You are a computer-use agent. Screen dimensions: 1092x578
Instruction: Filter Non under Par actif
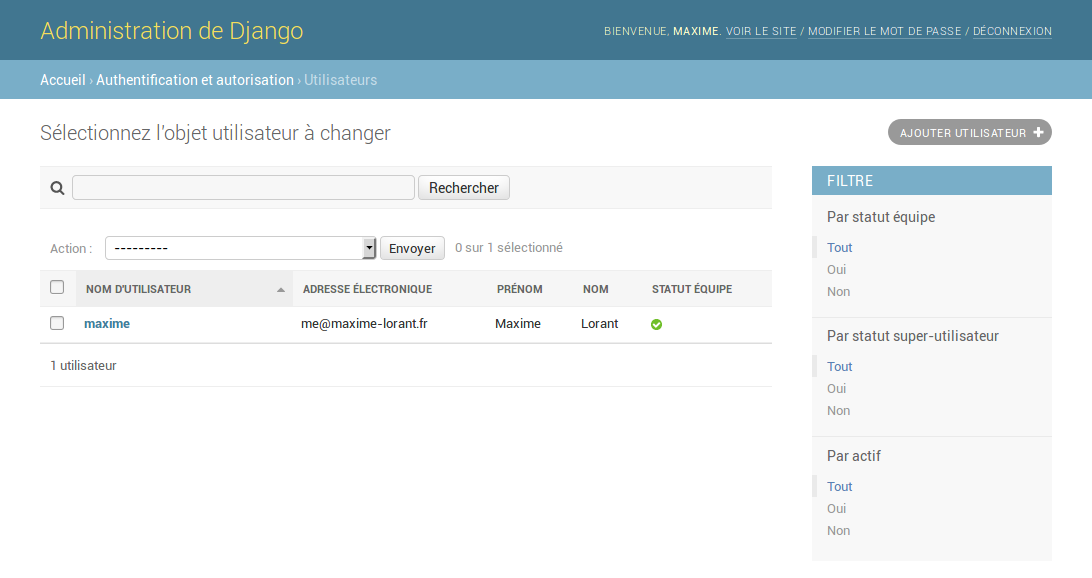tap(838, 531)
